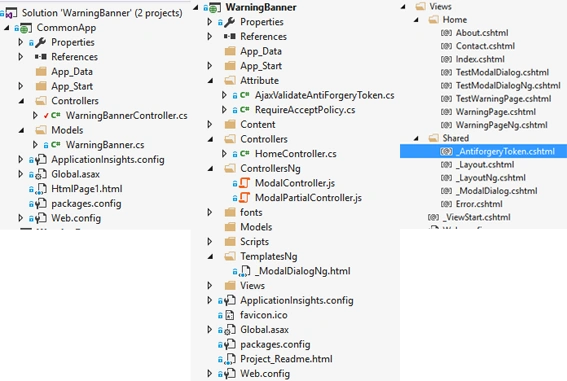Collapse the Attribute folder
Image resolution: width=567 pixels, height=381 pixels.
click(210, 81)
